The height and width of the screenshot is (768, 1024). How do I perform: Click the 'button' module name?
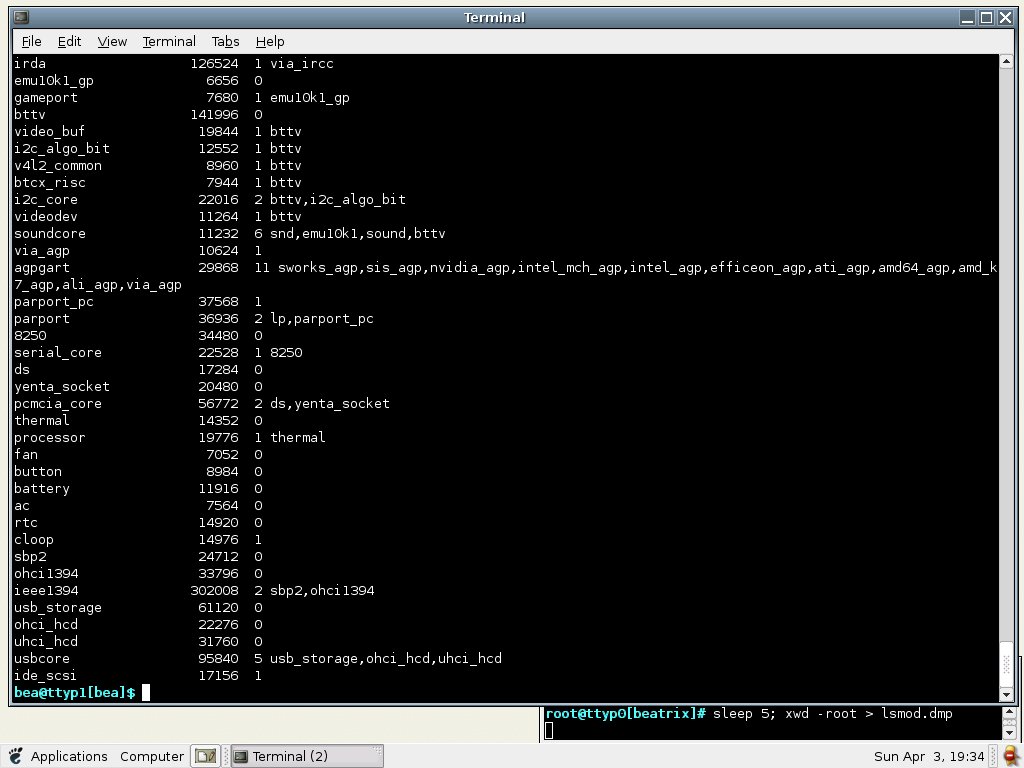pyautogui.click(x=38, y=472)
